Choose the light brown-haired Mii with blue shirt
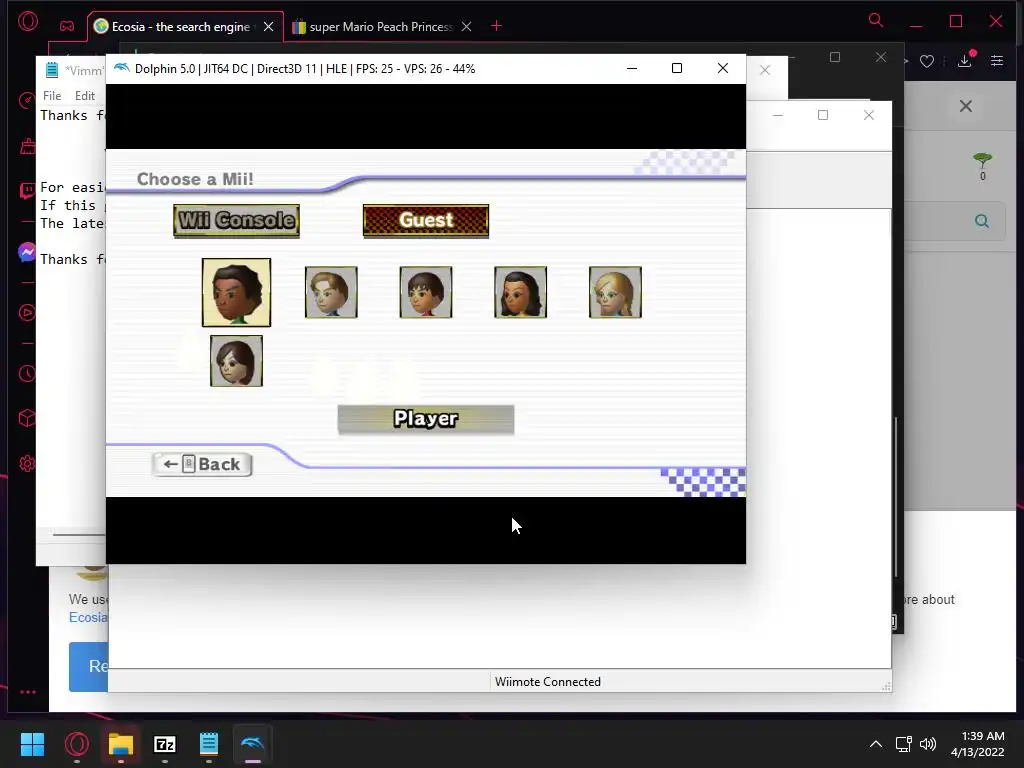Viewport: 1024px width, 768px height. pyautogui.click(x=331, y=292)
